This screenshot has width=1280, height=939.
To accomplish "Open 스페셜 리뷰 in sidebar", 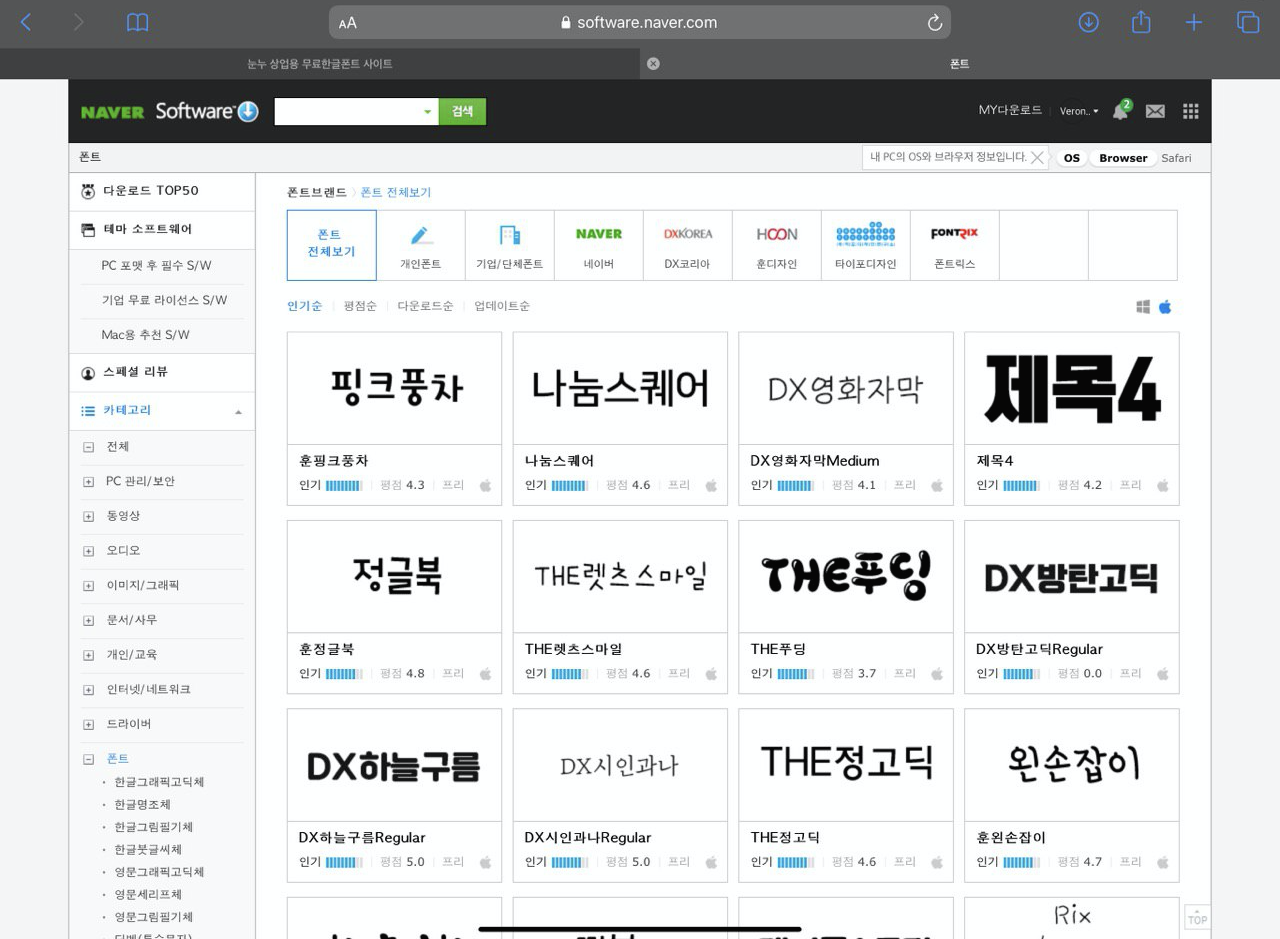I will [x=162, y=372].
